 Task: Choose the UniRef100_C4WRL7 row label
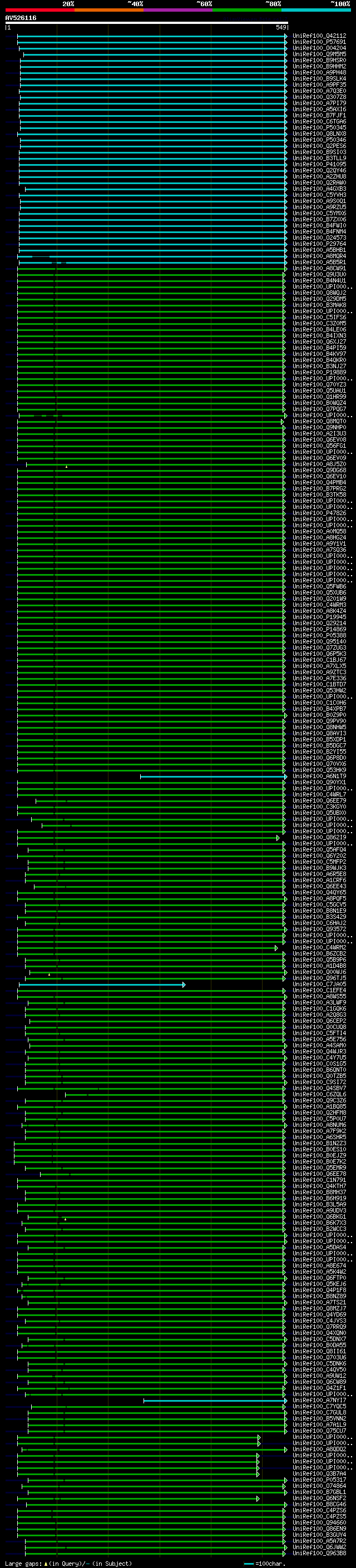pos(319,794)
